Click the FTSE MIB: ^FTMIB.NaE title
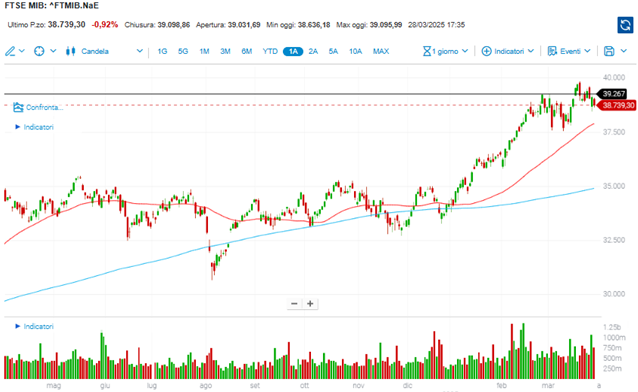This screenshot has width=638, height=392. [x=52, y=6]
